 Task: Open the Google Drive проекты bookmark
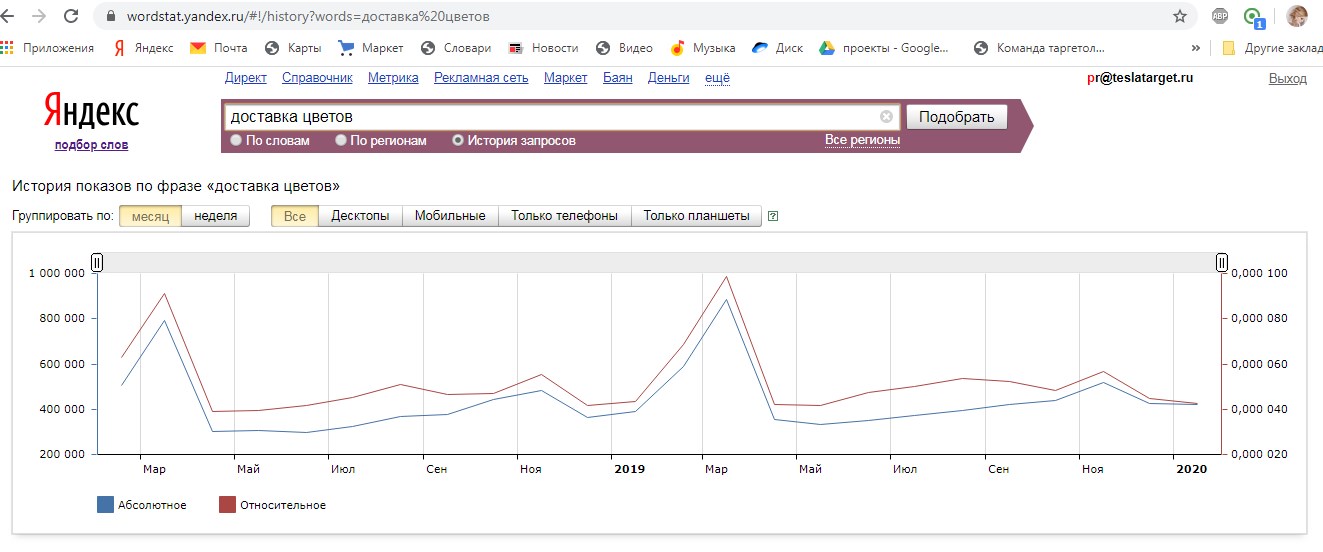point(826,48)
